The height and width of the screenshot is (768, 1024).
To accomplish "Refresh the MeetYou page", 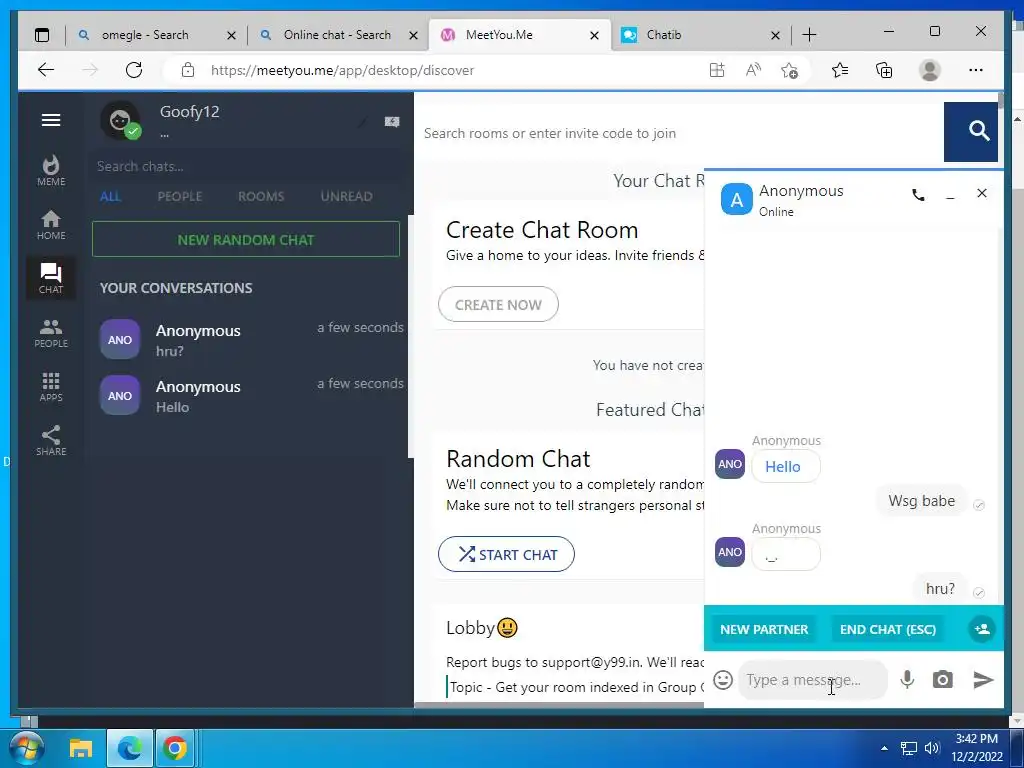I will [x=134, y=70].
